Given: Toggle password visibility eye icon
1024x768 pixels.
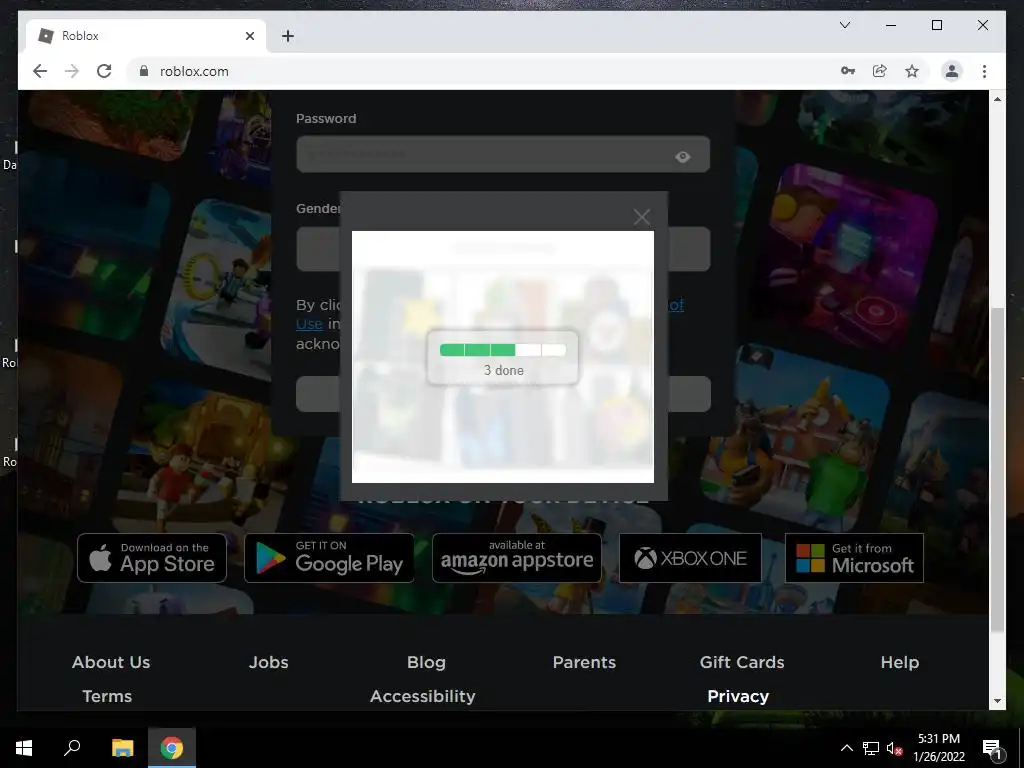Looking at the screenshot, I should click(682, 157).
